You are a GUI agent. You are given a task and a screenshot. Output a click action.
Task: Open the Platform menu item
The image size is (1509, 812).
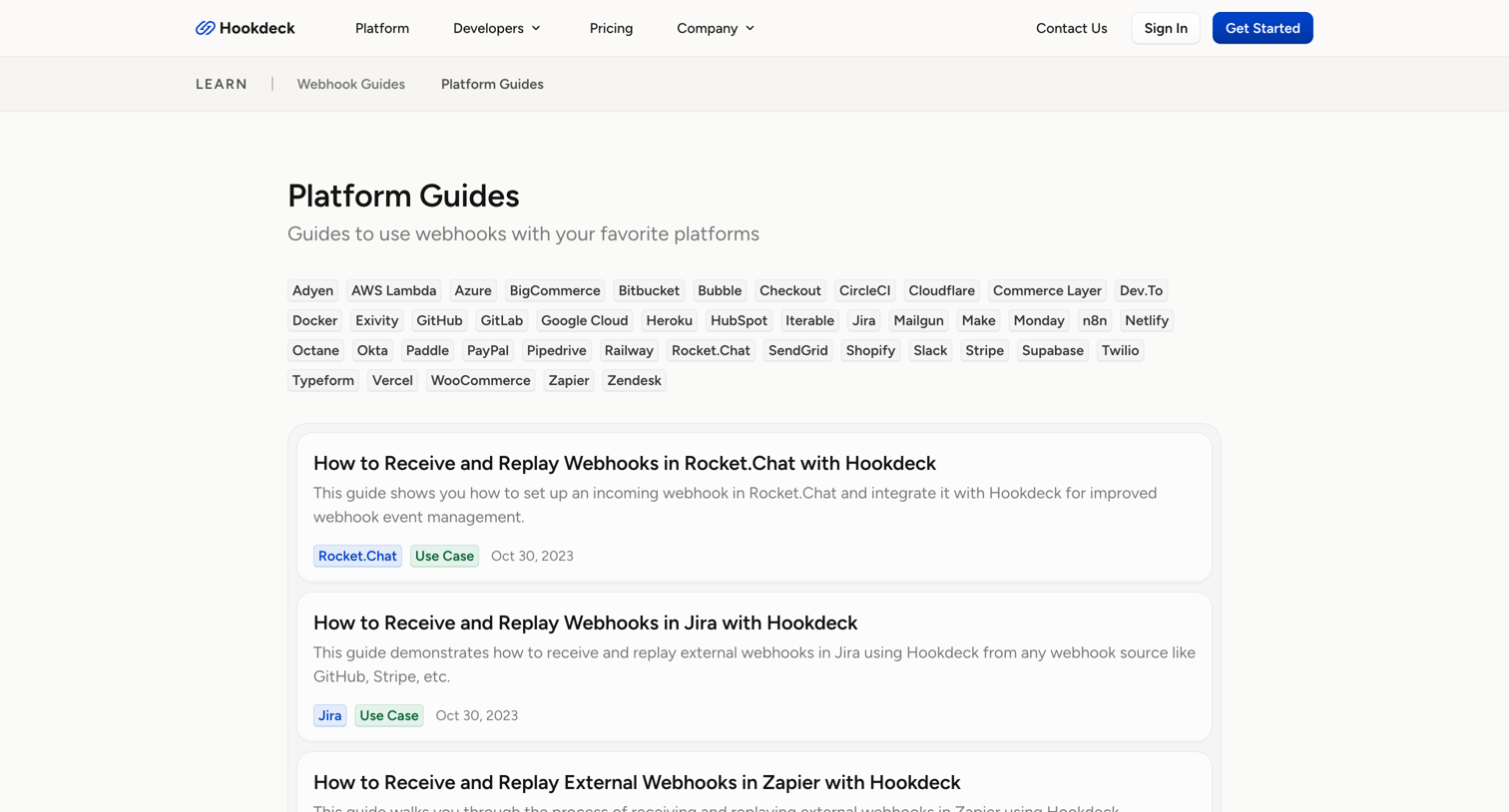(x=382, y=28)
